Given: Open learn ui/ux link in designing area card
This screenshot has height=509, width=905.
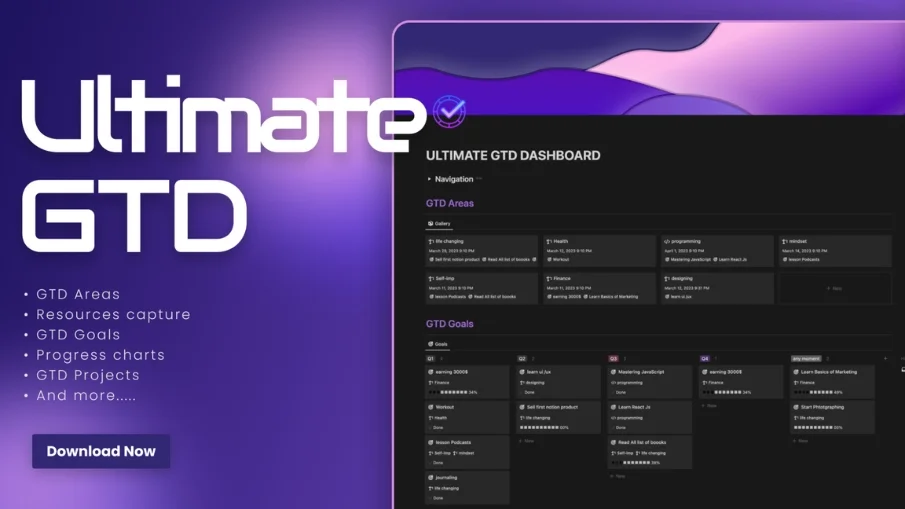Looking at the screenshot, I should tap(678, 297).
